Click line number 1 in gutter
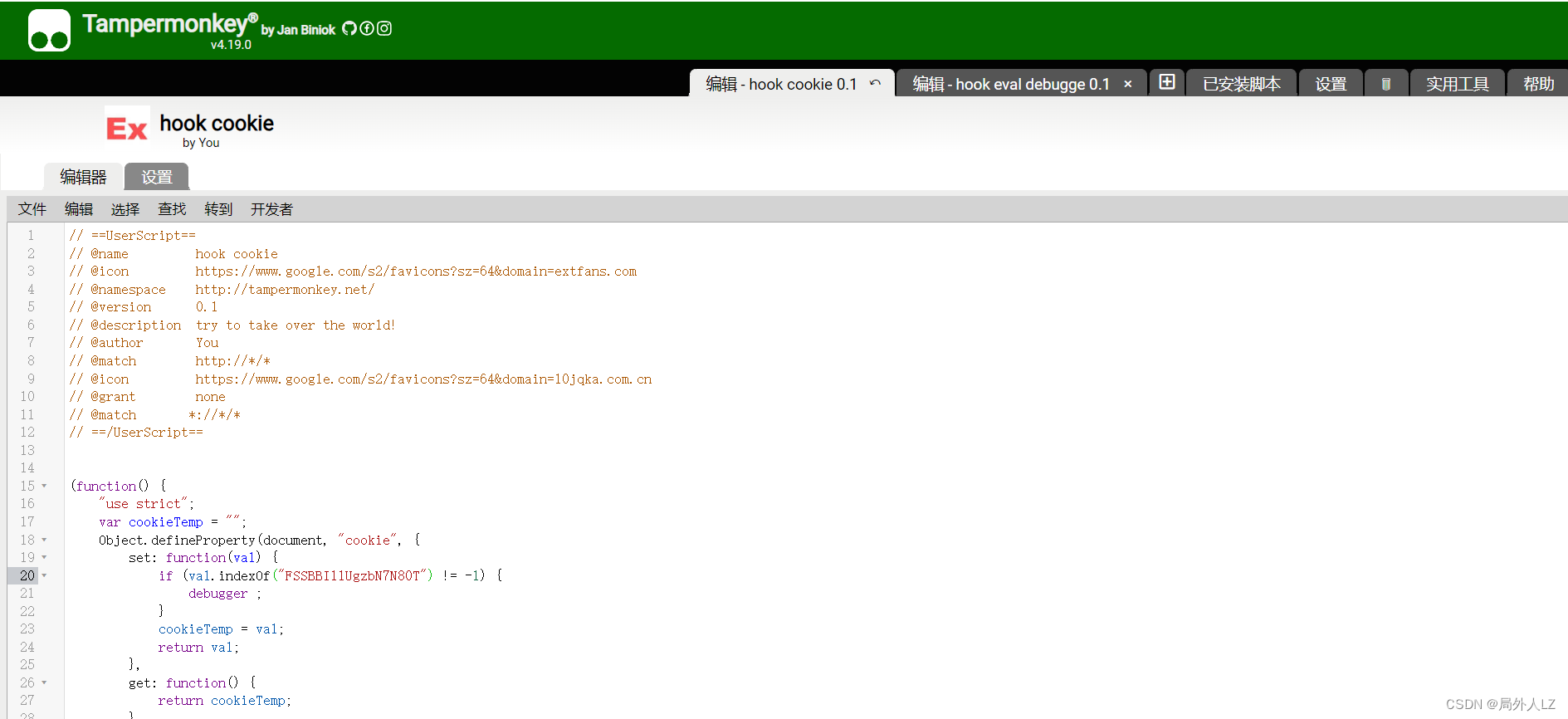 (31, 236)
